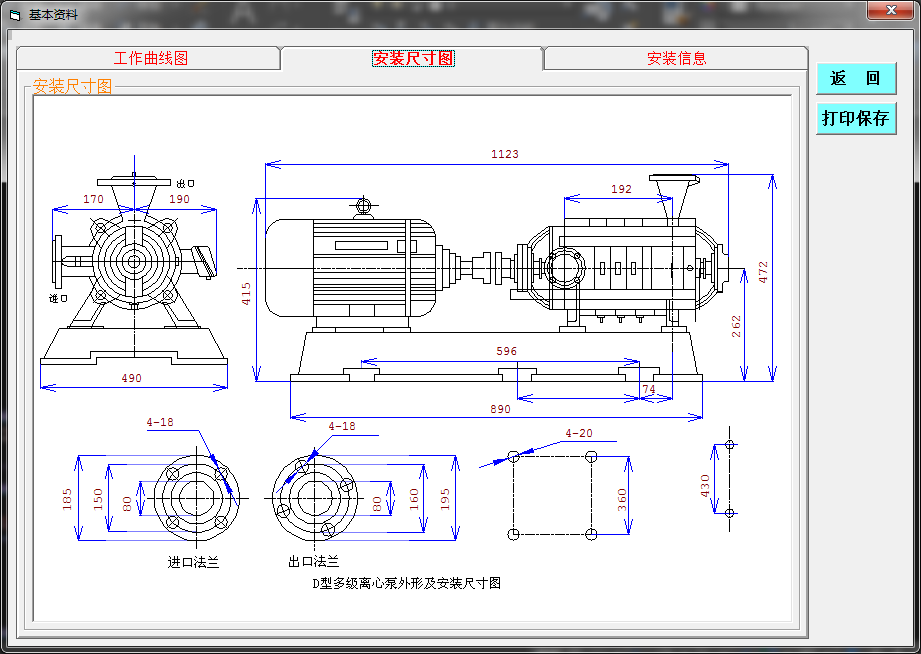The height and width of the screenshot is (654, 921).
Task: Click the motor in the side-view drawing
Action: [351, 267]
